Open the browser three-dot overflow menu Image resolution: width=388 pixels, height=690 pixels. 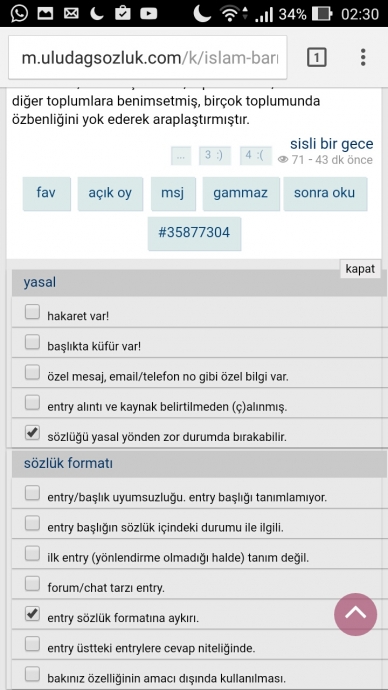click(x=363, y=58)
